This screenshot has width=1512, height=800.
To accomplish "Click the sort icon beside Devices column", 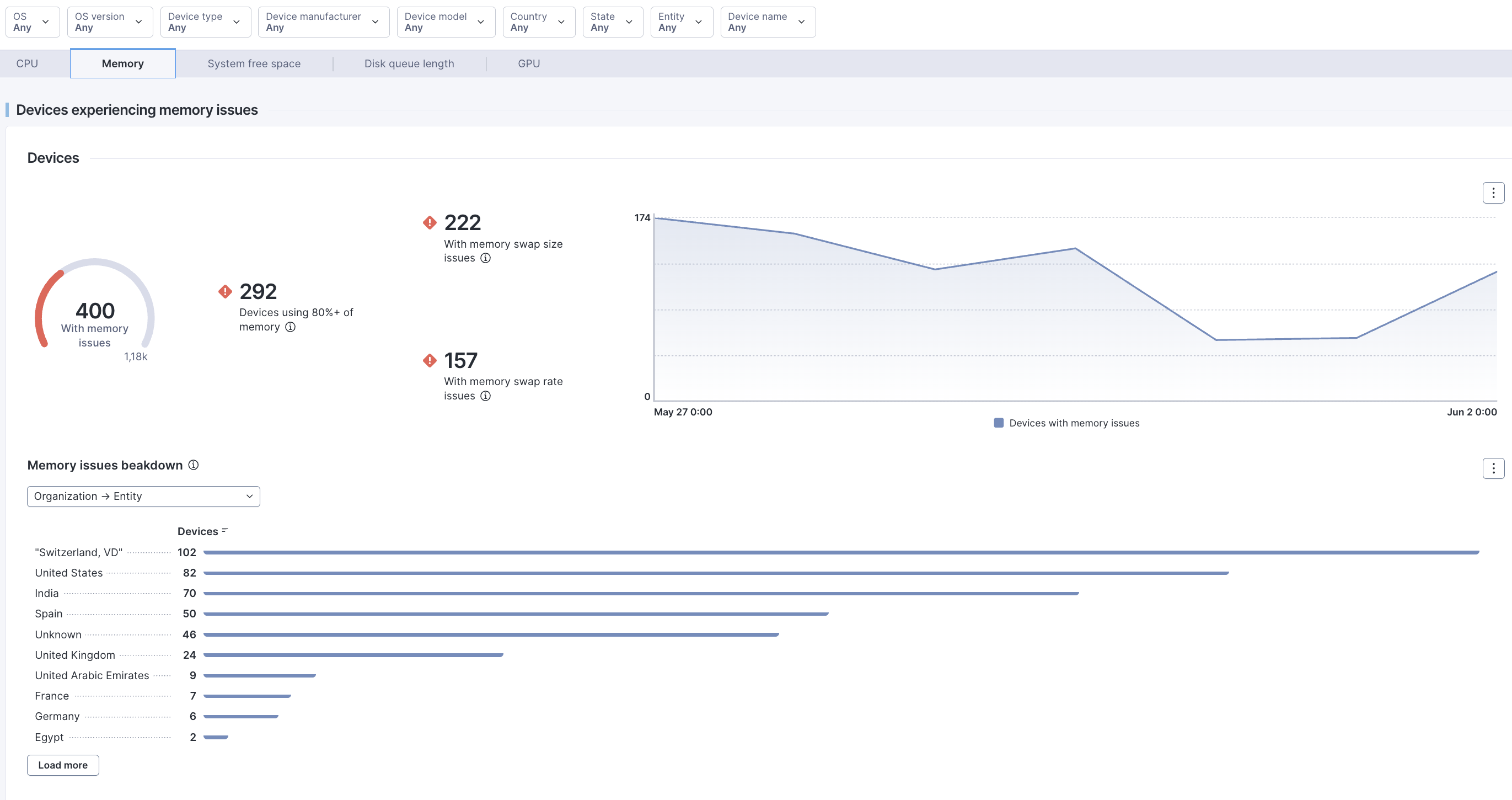I will [225, 530].
